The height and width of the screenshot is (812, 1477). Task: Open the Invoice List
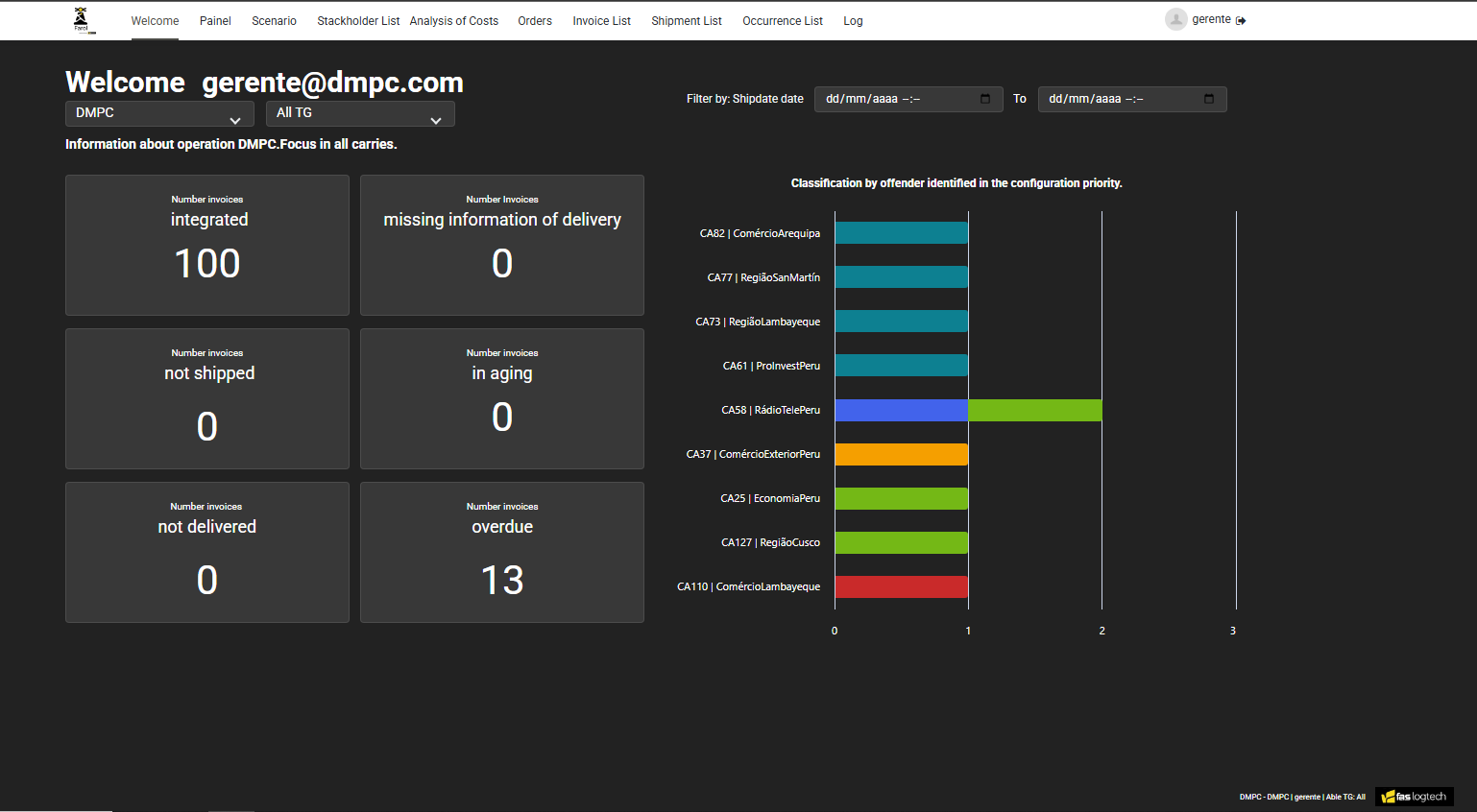click(601, 20)
